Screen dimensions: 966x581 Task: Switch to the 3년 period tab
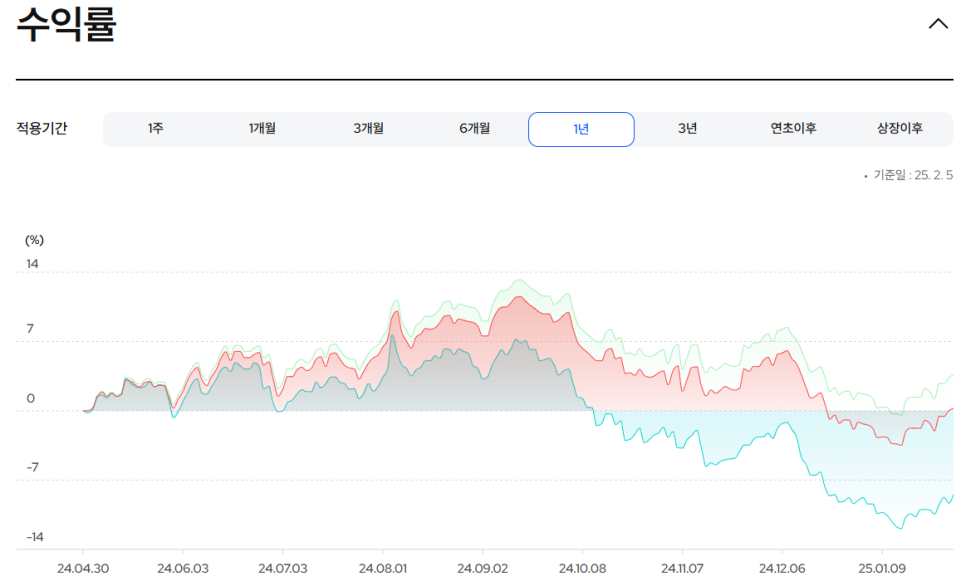click(688, 129)
